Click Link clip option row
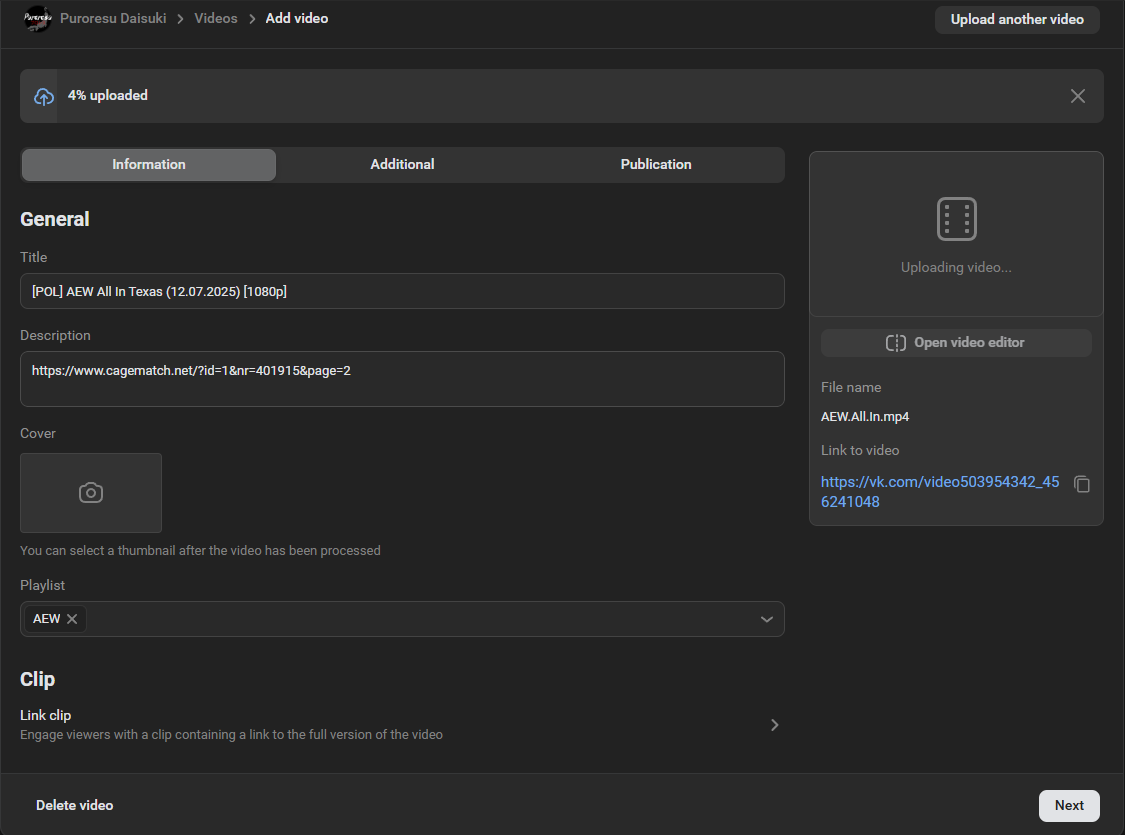Image resolution: width=1125 pixels, height=835 pixels. pos(402,725)
